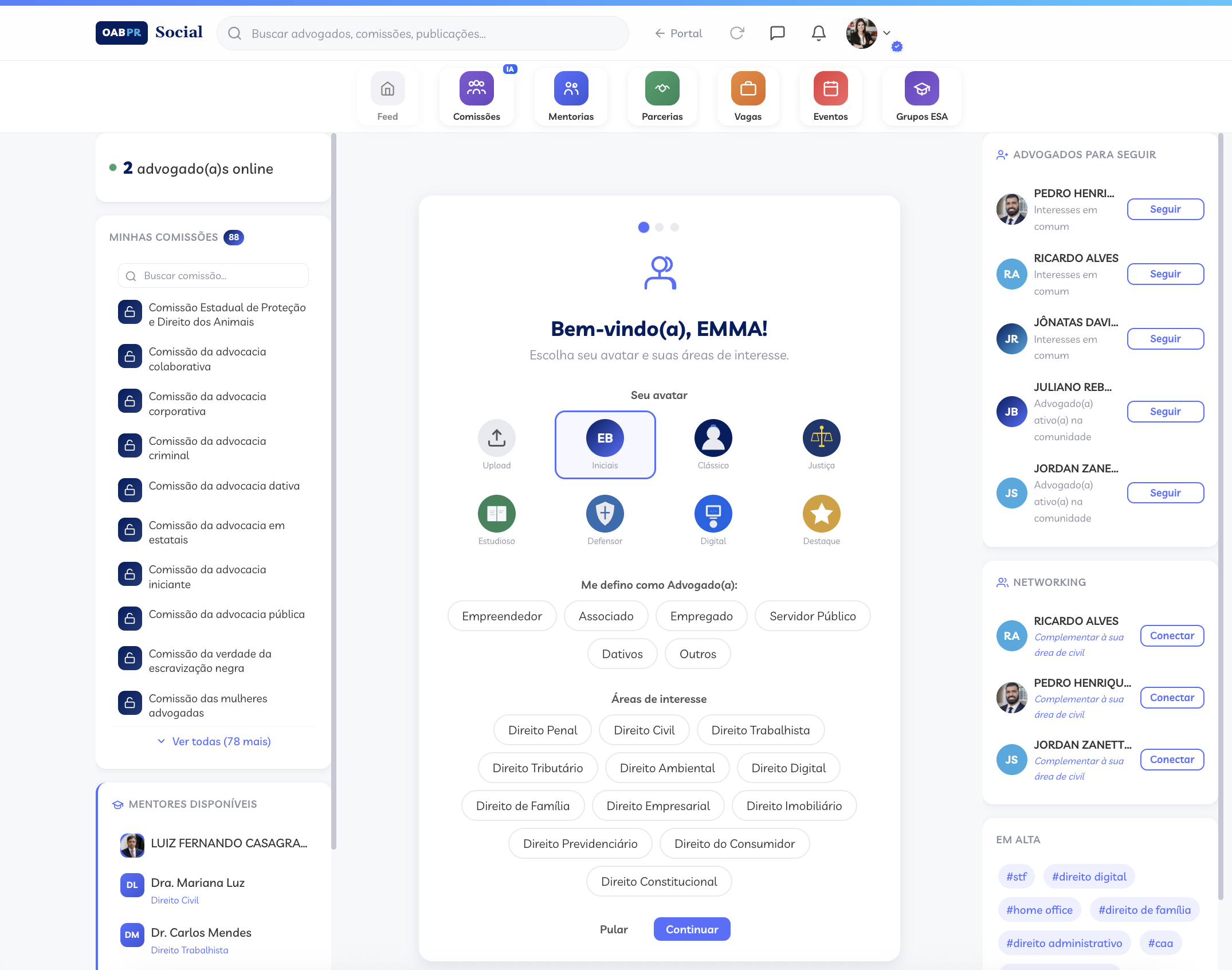Screen dimensions: 1232x970
Task: Follow Ricardo Alves with the Seguir button
Action: (1165, 273)
